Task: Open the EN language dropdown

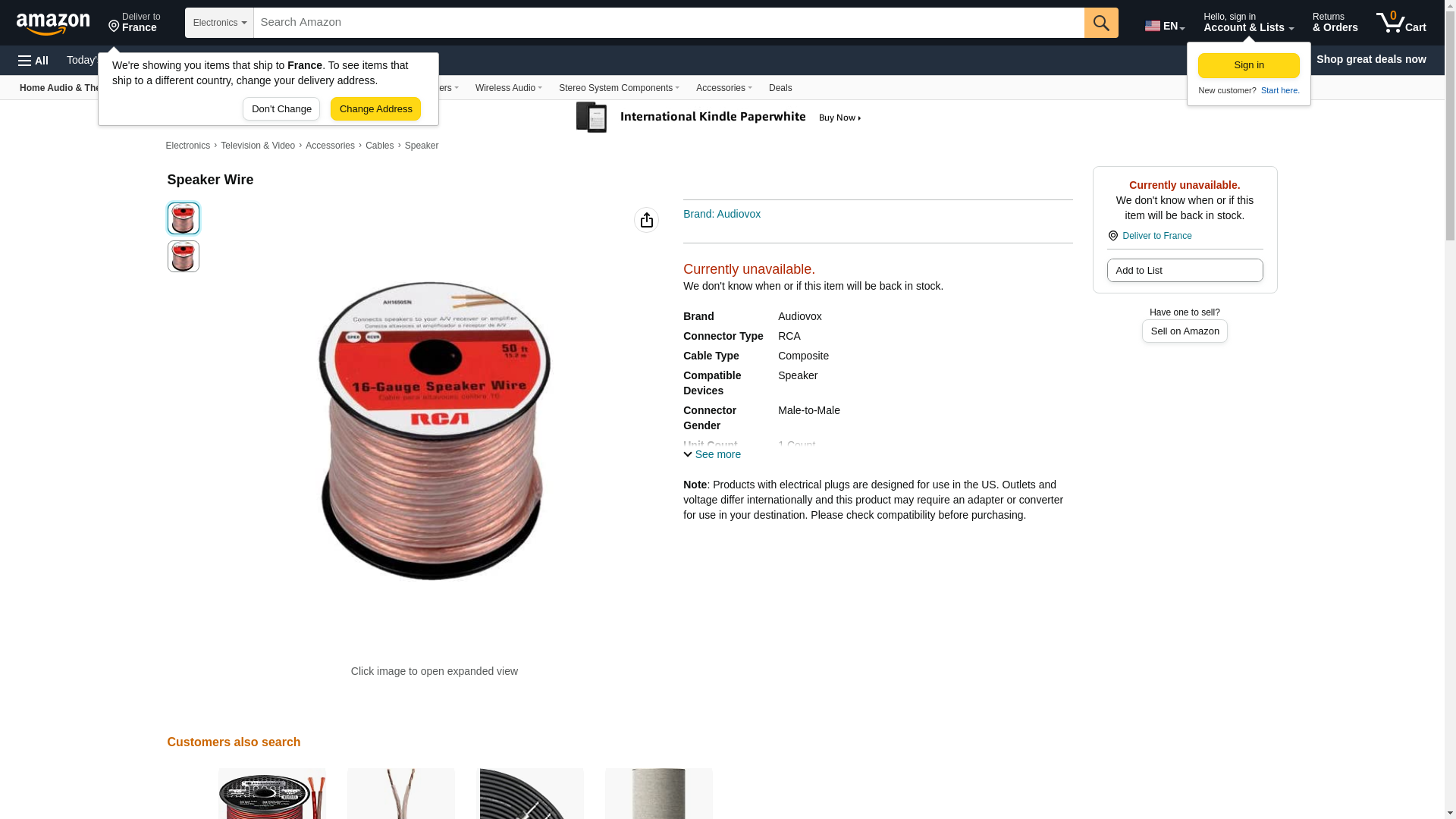Action: (x=1165, y=25)
